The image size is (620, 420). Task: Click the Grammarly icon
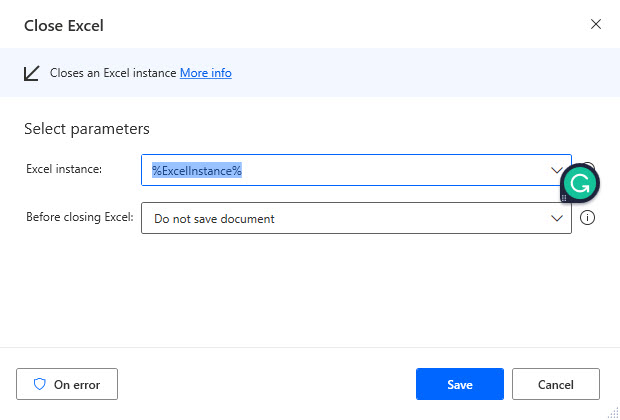(580, 183)
